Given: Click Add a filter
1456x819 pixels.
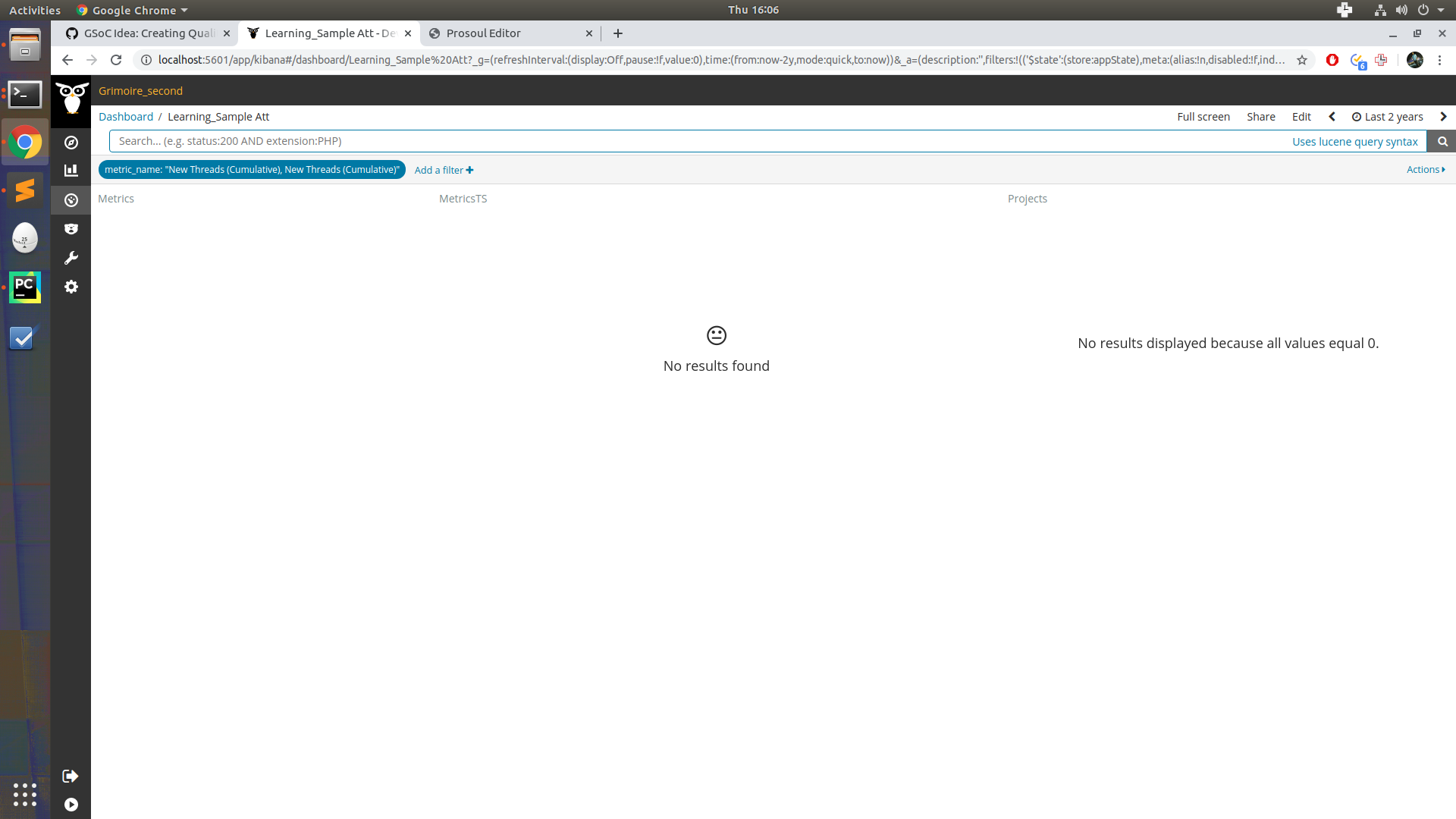Looking at the screenshot, I should [x=443, y=169].
